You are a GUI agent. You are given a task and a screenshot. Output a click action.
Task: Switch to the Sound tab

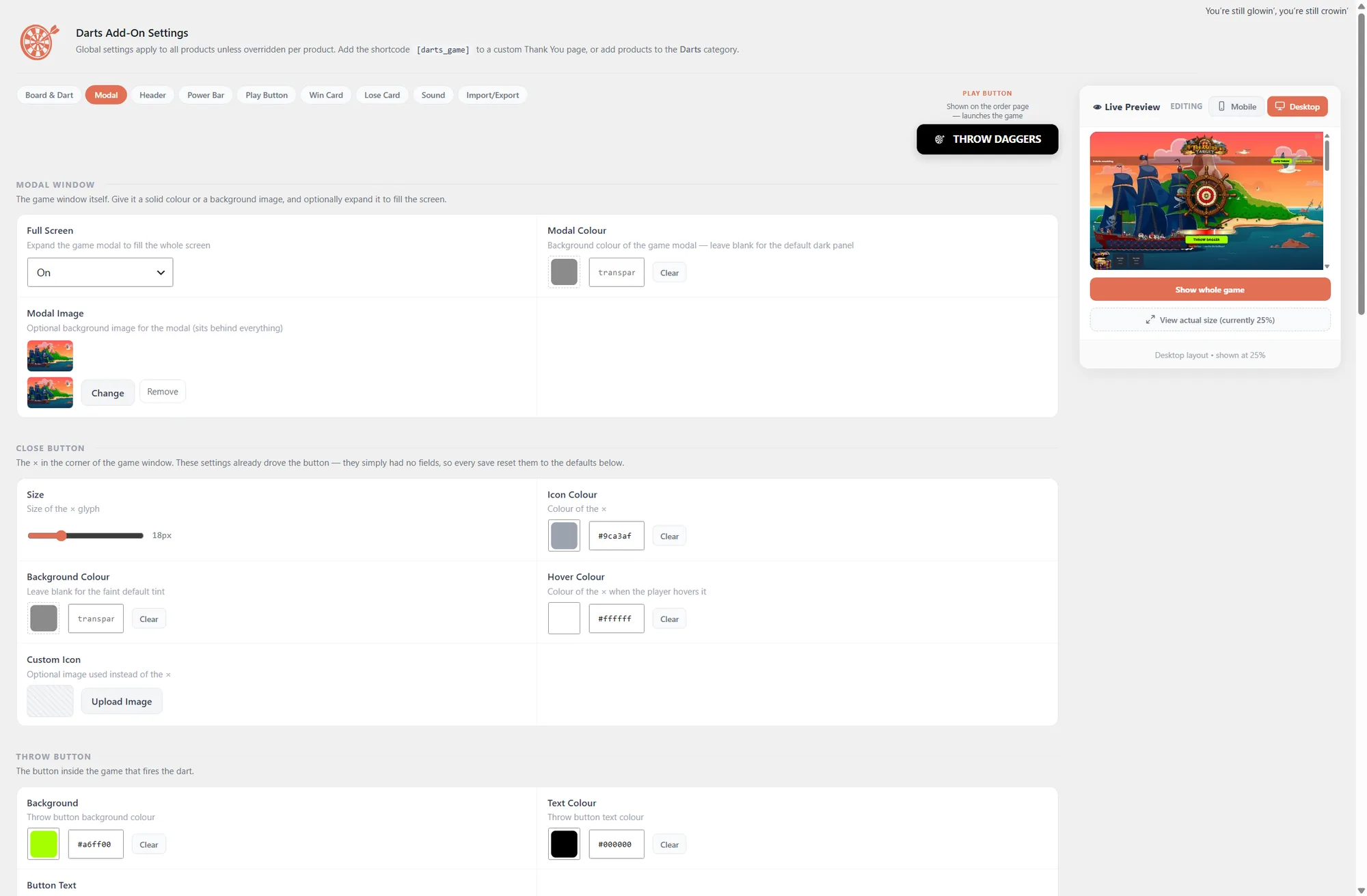tap(433, 95)
